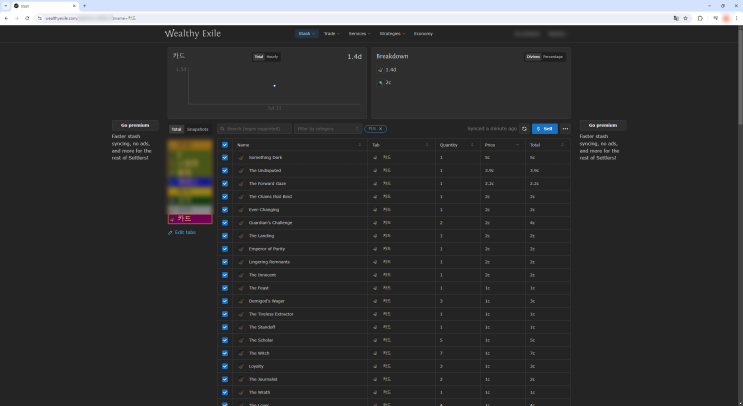This screenshot has width=743, height=406.
Task: Toggle the select-all checkbox in table header
Action: click(225, 145)
